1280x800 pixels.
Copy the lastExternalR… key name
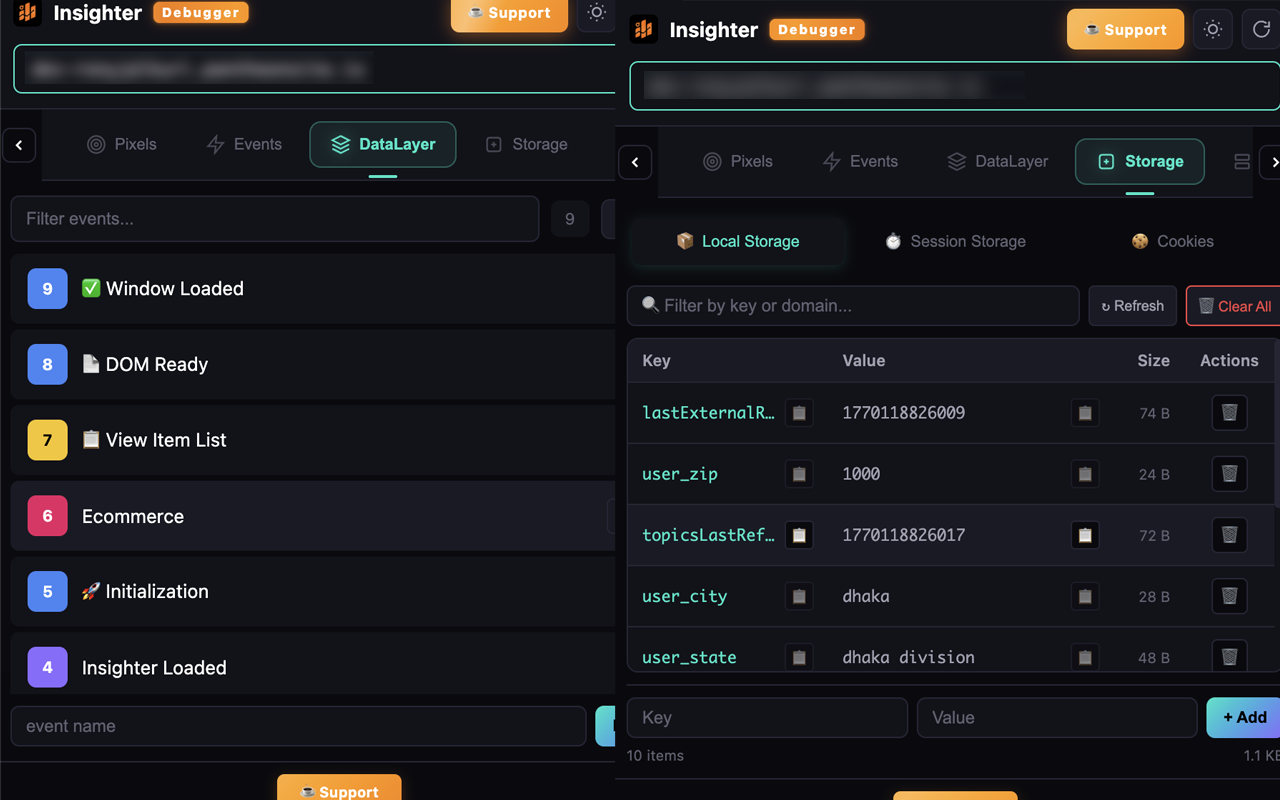coord(799,413)
